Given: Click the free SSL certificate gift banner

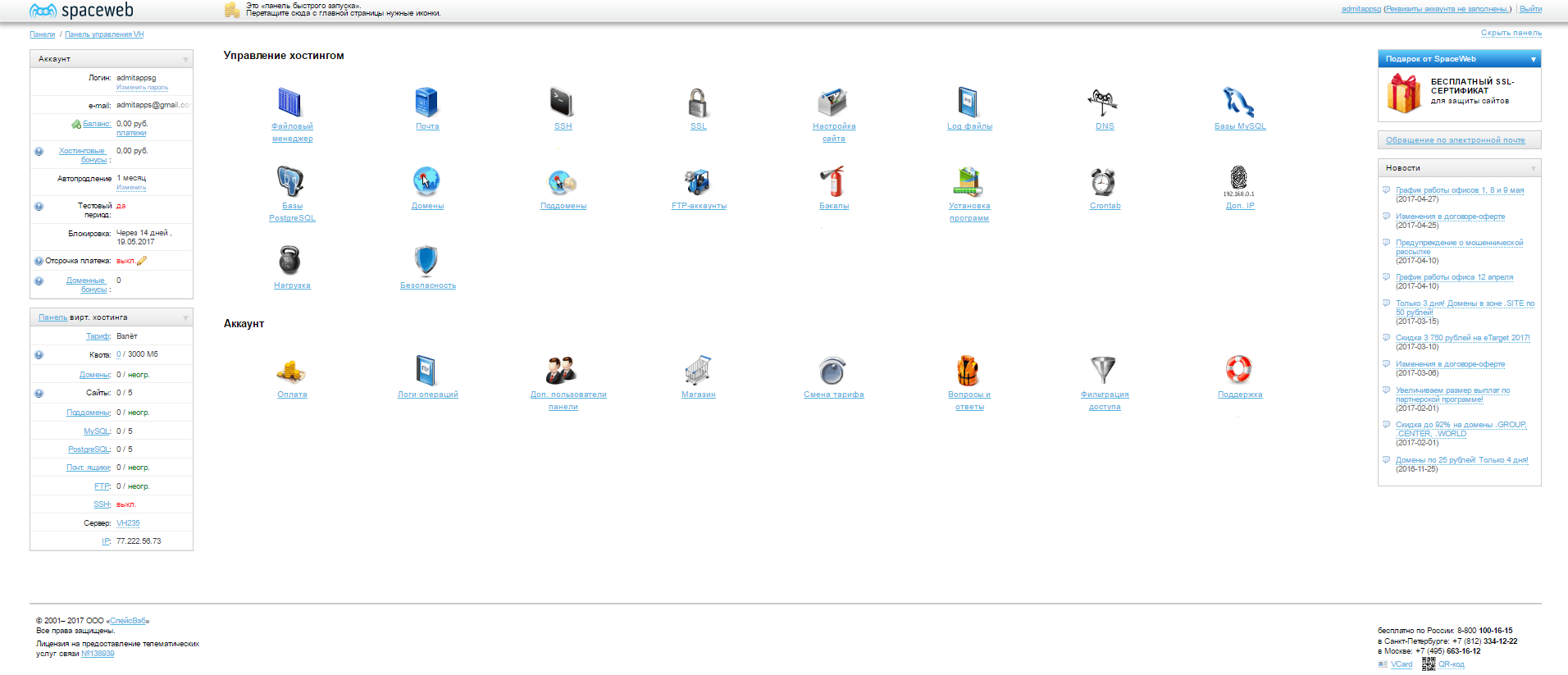Looking at the screenshot, I should (x=1459, y=94).
